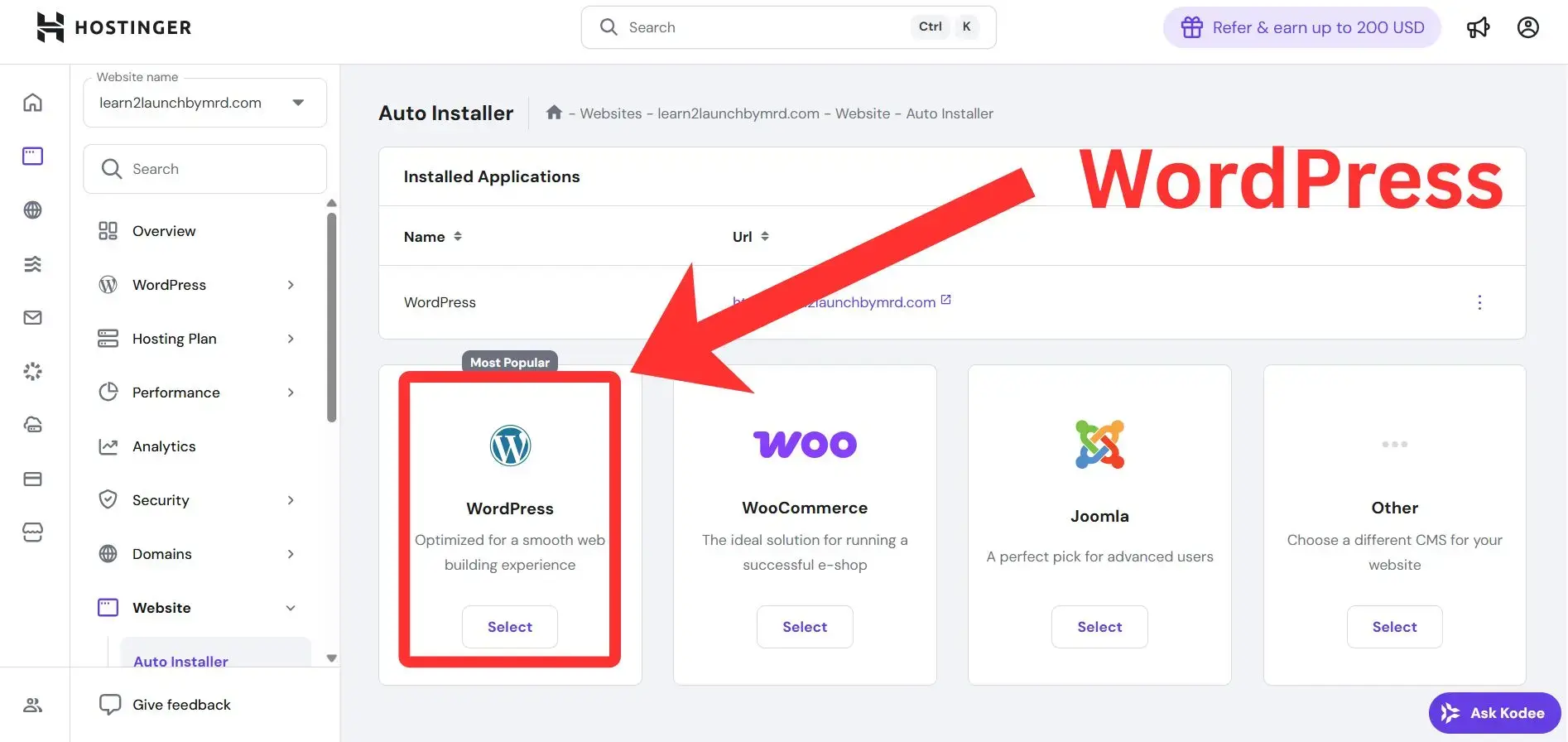This screenshot has height=742, width=1568.
Task: Open the three-dot menu for the WordPress row
Action: [x=1479, y=302]
